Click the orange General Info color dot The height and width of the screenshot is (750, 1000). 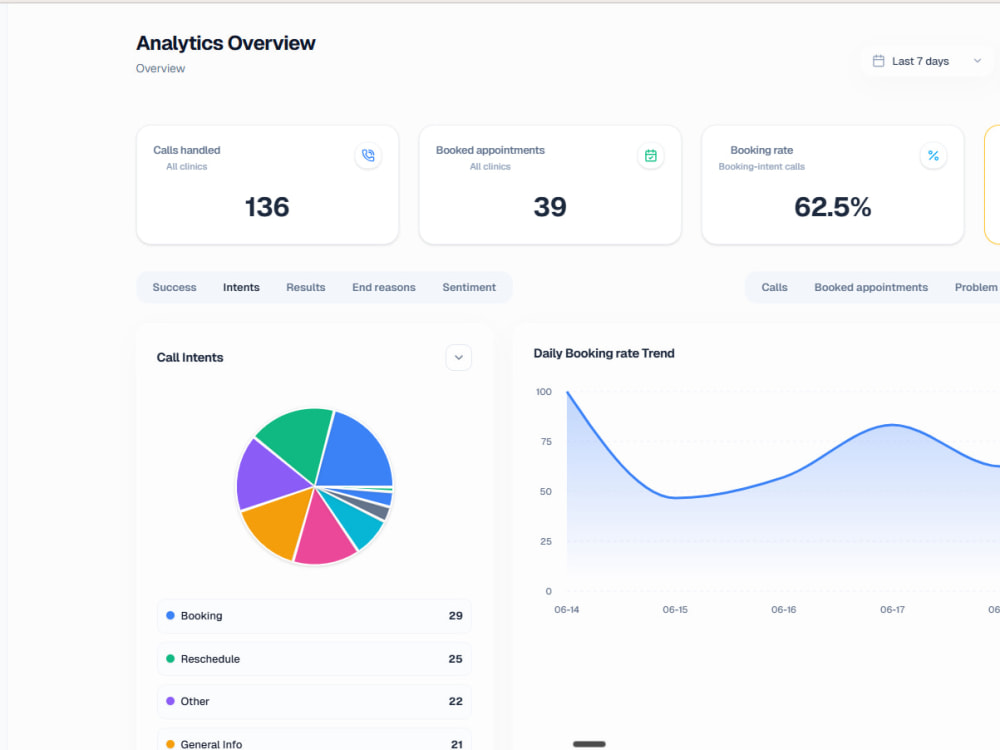(x=170, y=744)
